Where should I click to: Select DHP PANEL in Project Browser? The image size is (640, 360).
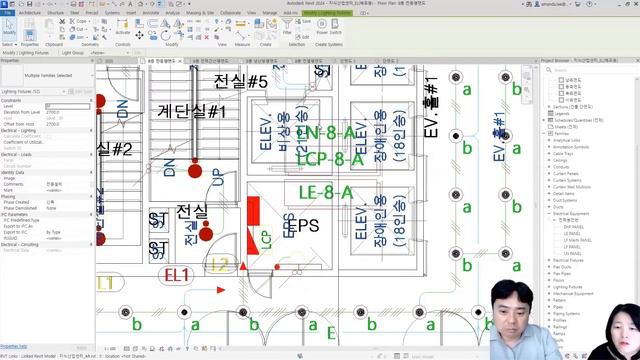pos(573,227)
